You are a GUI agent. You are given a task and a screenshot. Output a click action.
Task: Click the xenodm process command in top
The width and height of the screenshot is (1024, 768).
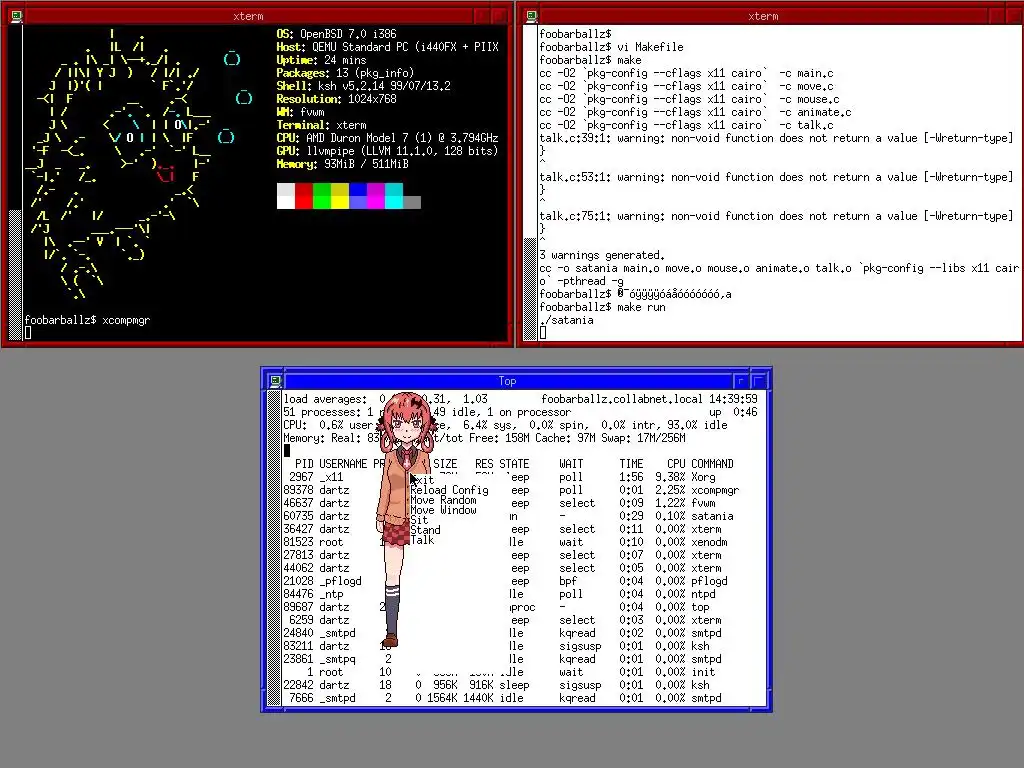click(x=709, y=542)
